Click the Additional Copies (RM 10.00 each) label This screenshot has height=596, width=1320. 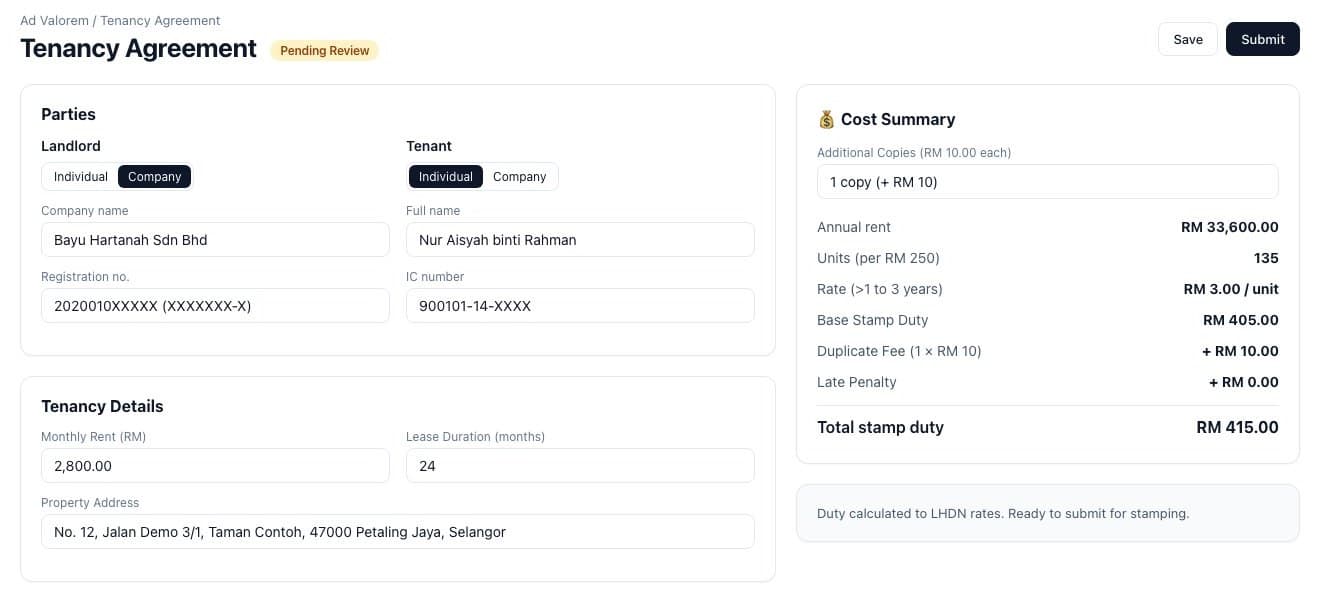[914, 153]
